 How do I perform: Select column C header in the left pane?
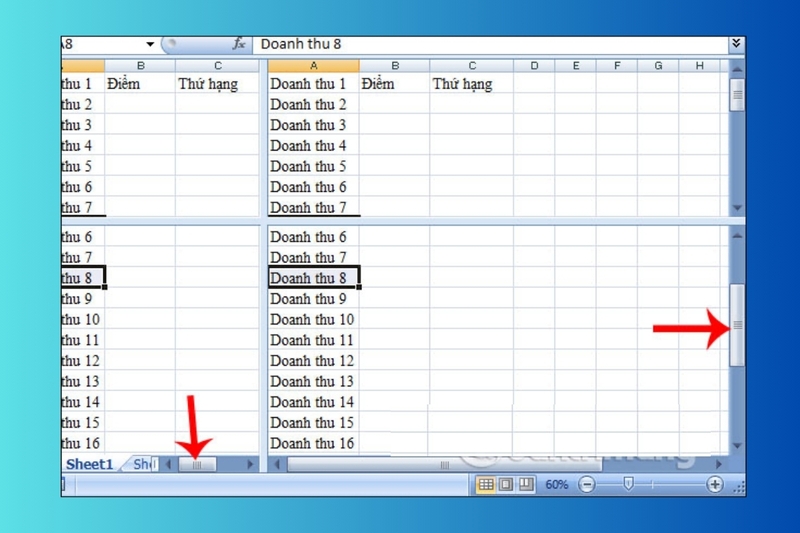coord(218,65)
